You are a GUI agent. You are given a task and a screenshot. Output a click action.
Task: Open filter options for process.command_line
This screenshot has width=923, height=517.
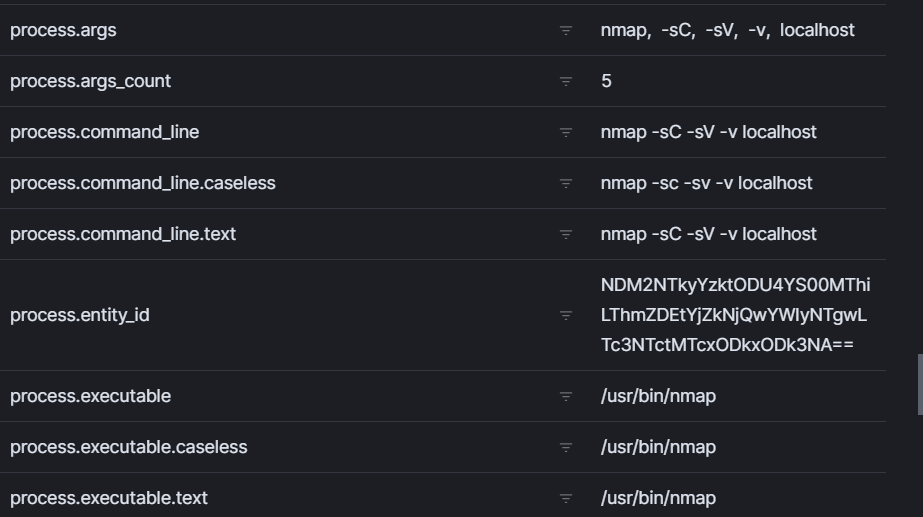coord(566,132)
